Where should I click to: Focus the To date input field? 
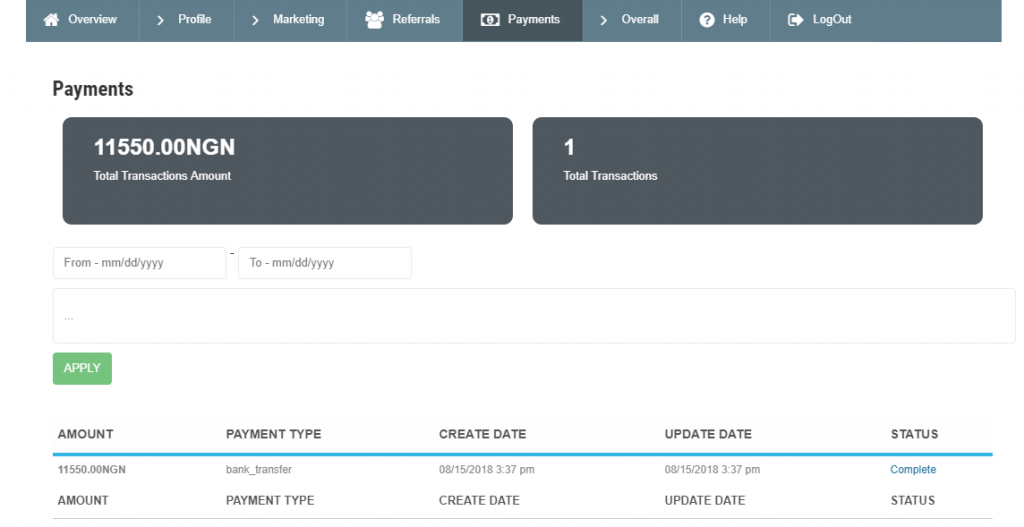click(x=324, y=263)
